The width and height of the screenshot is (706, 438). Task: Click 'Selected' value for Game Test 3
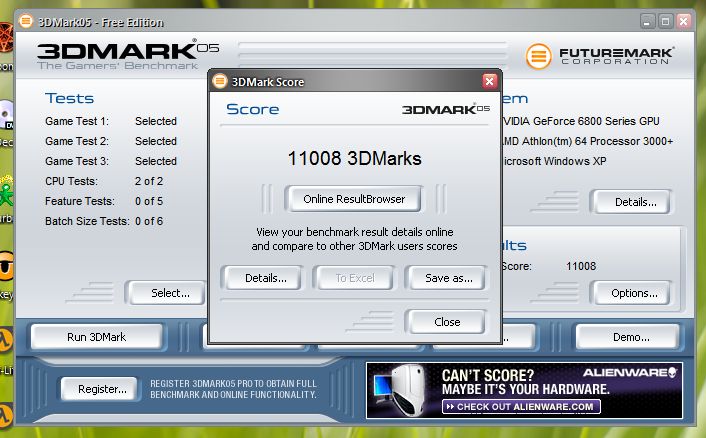coord(156,161)
